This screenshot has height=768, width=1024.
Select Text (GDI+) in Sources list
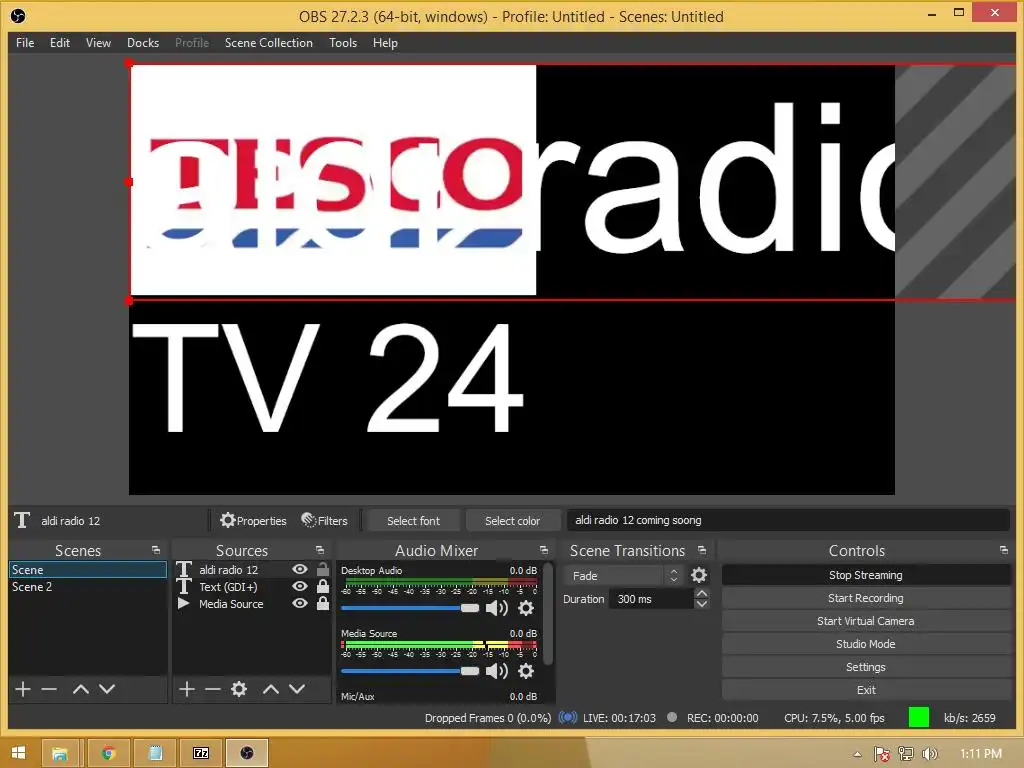(x=228, y=587)
